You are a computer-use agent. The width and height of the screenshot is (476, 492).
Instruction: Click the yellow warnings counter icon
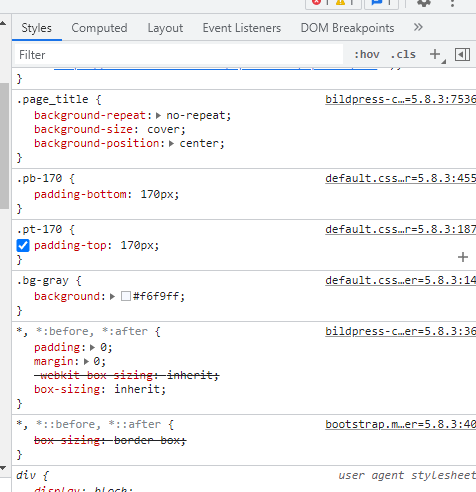click(x=340, y=2)
